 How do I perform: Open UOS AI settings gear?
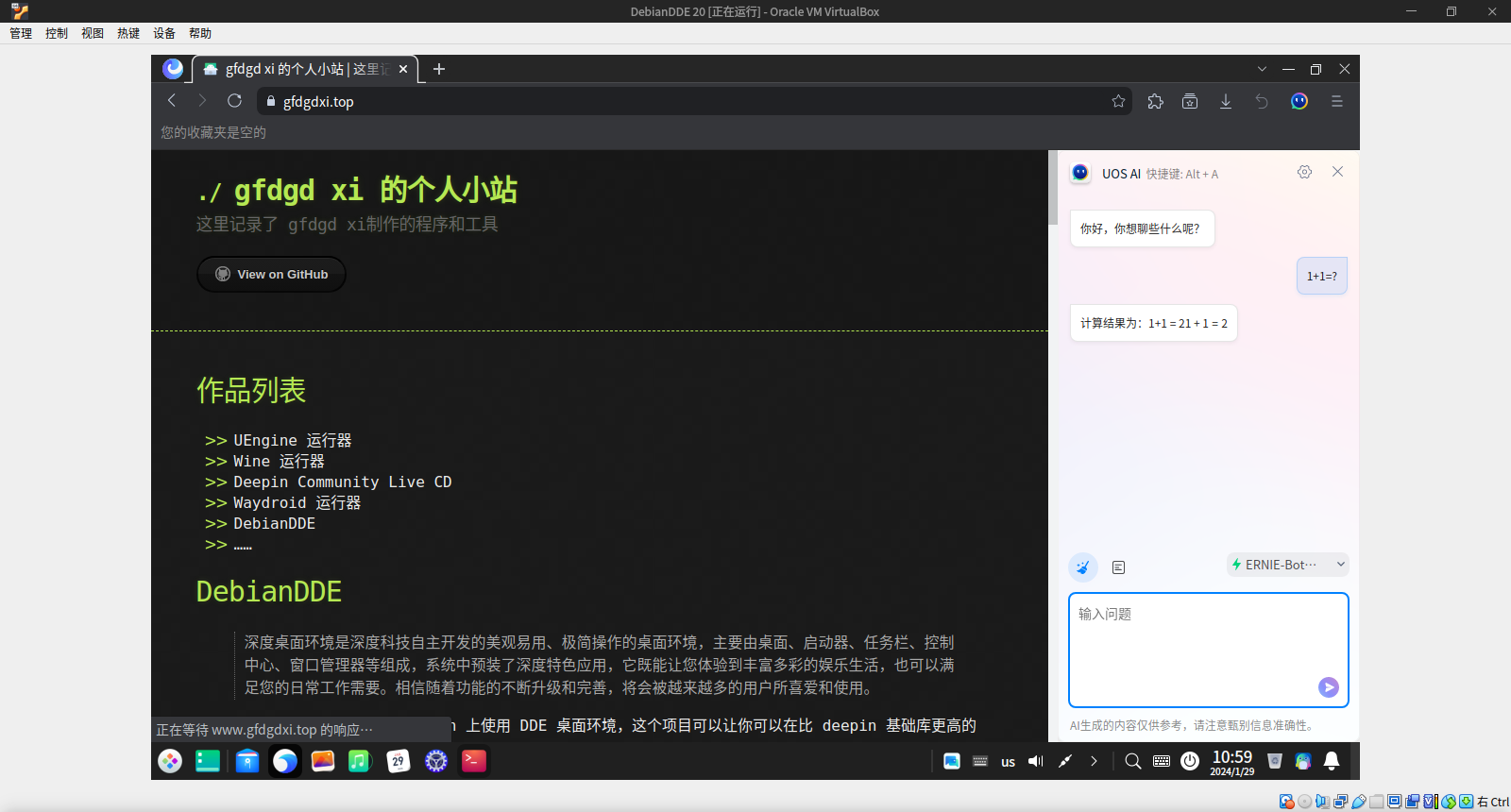[1304, 172]
